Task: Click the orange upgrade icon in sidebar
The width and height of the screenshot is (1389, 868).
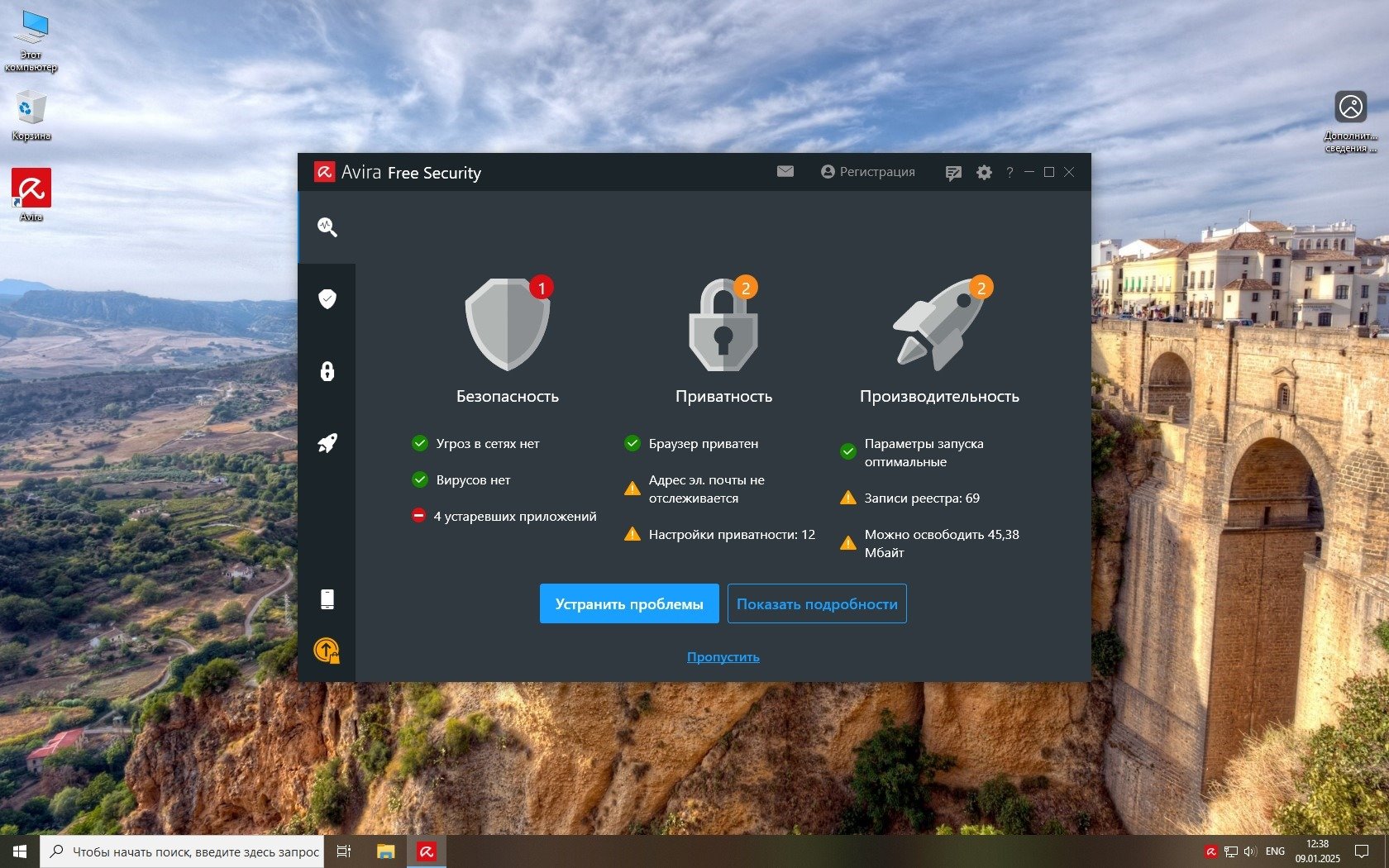Action: pos(327,651)
